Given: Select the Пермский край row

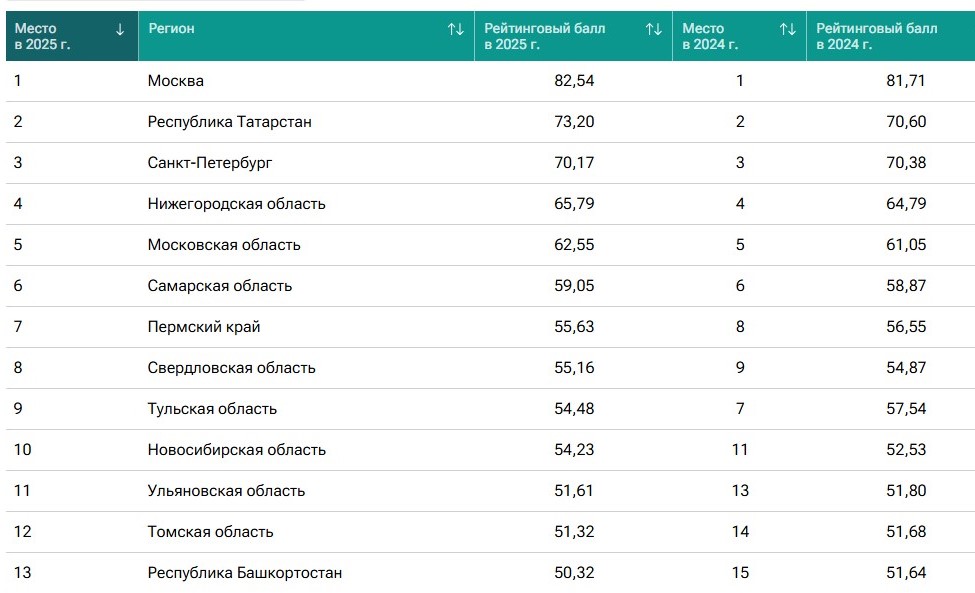Looking at the screenshot, I should (x=491, y=327).
